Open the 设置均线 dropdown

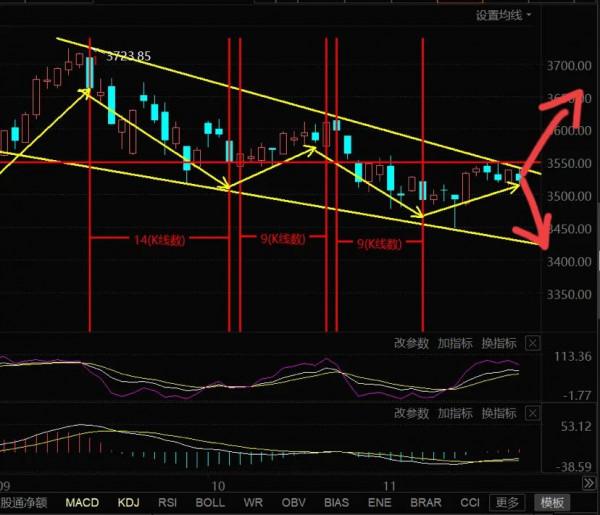coord(504,15)
